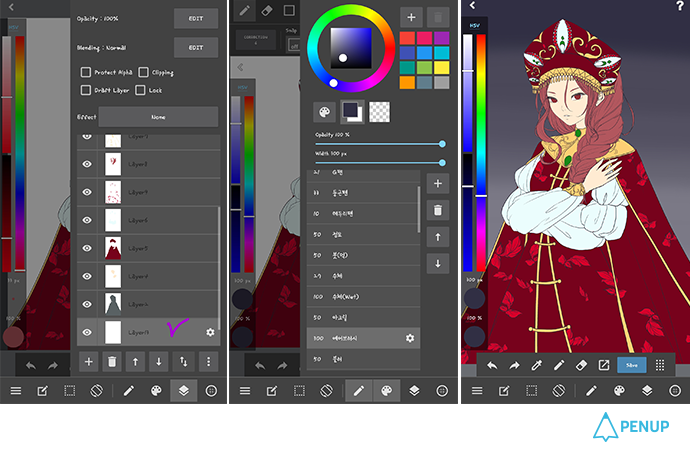Open the dotted grid icon right of Save
The height and width of the screenshot is (452, 690).
[x=660, y=365]
